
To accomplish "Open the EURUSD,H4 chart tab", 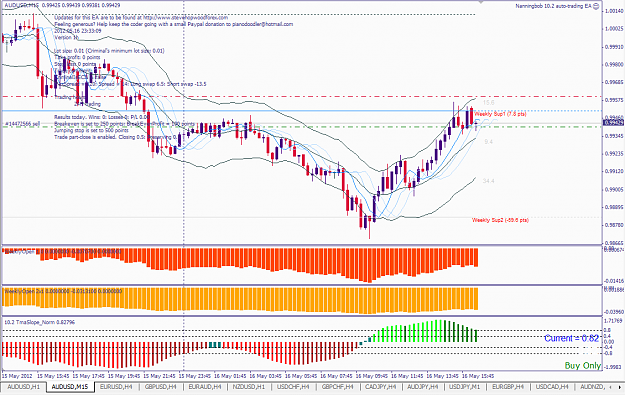I will point(116,387).
